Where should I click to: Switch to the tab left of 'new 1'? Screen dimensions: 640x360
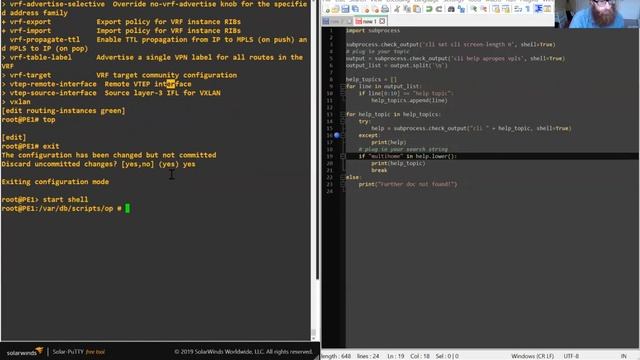[338, 21]
